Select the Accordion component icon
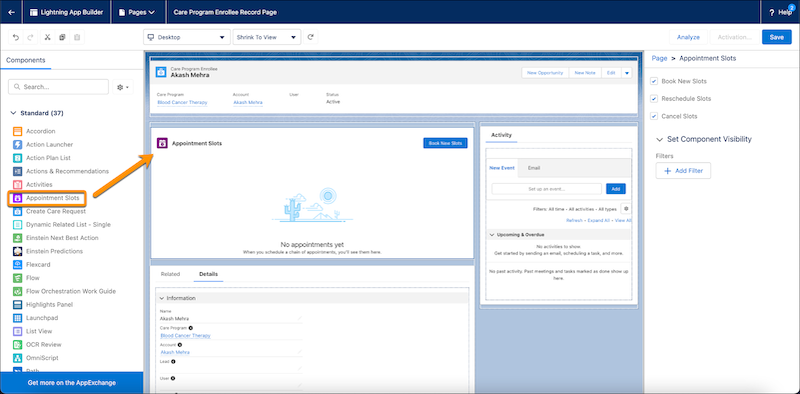This screenshot has width=800, height=394. coord(17,131)
